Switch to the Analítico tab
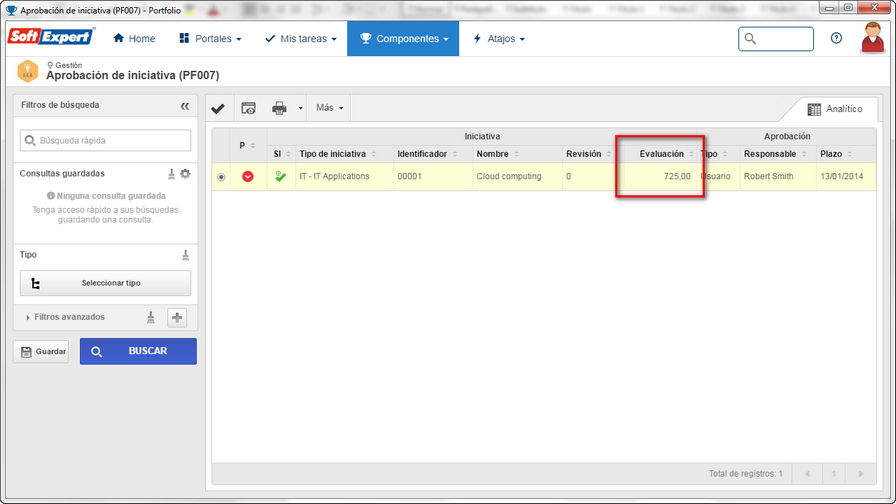Image resolution: width=896 pixels, height=504 pixels. (835, 109)
